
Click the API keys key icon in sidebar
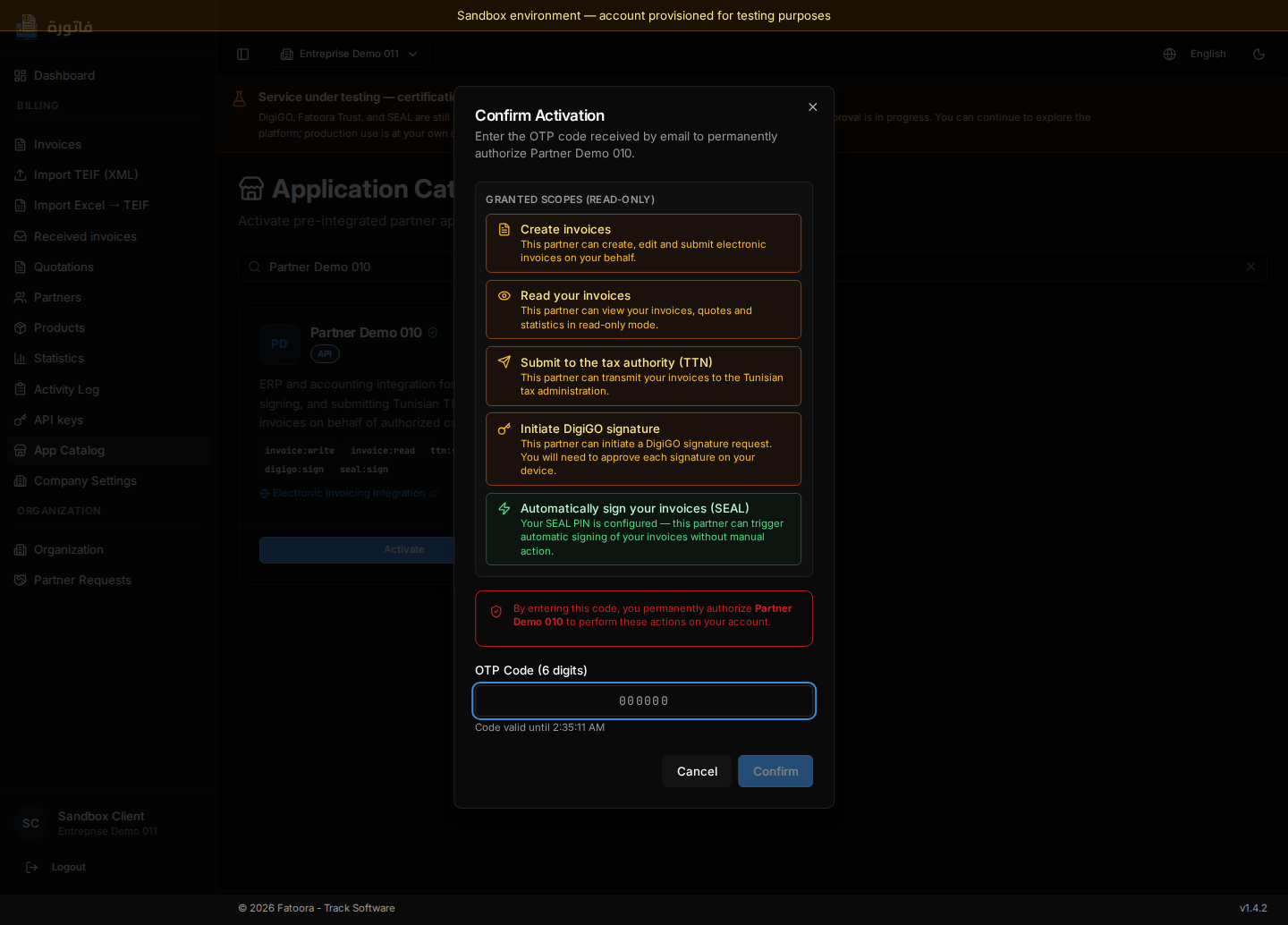point(21,420)
